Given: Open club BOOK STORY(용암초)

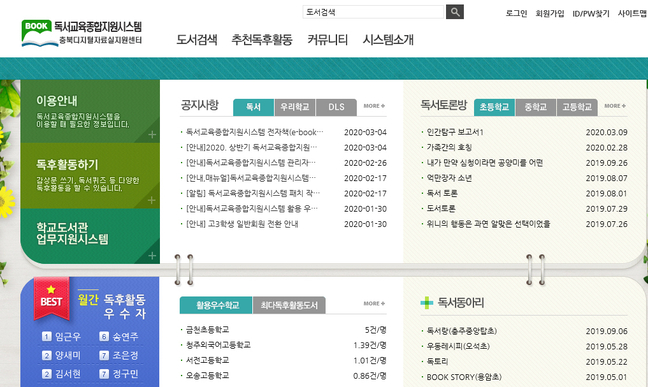Looking at the screenshot, I should coord(464,377).
